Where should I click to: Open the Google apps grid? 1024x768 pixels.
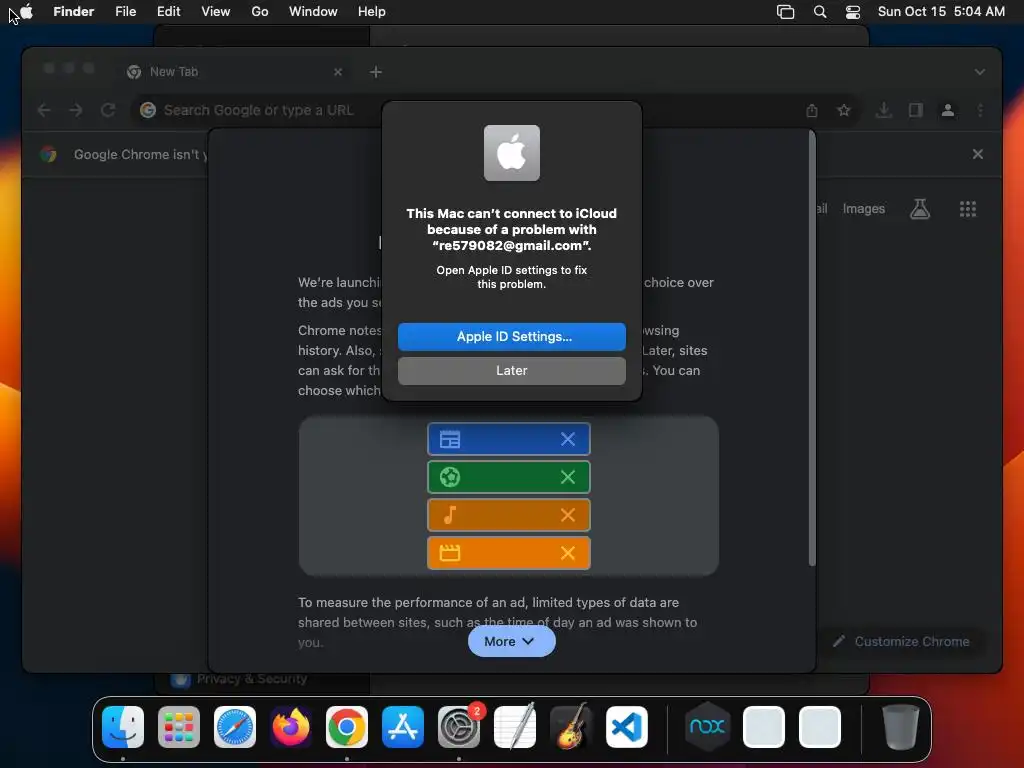tap(968, 209)
